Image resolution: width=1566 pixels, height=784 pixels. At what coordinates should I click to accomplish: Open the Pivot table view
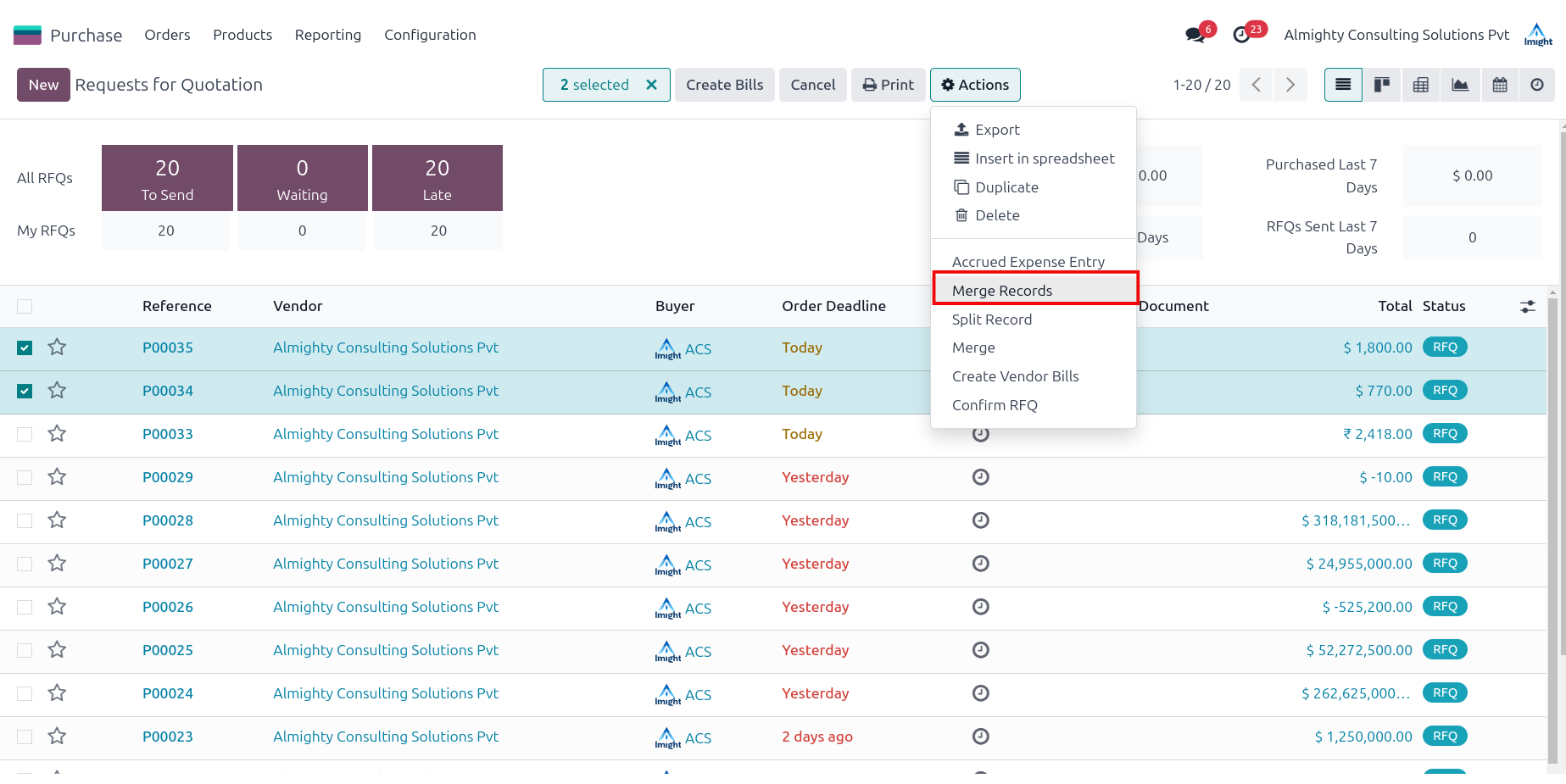click(1421, 85)
